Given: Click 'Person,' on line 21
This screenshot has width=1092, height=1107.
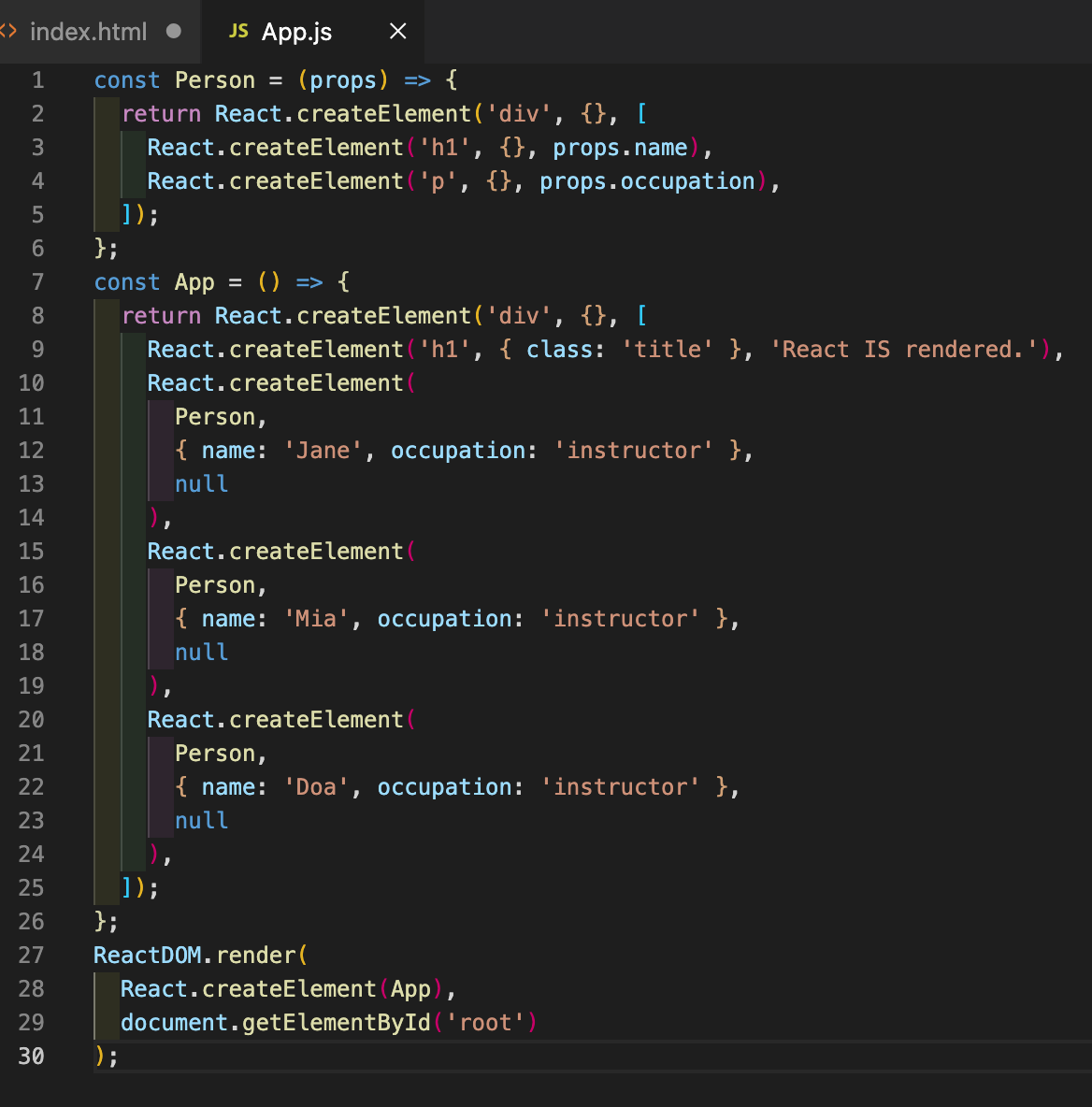Looking at the screenshot, I should coord(221,754).
